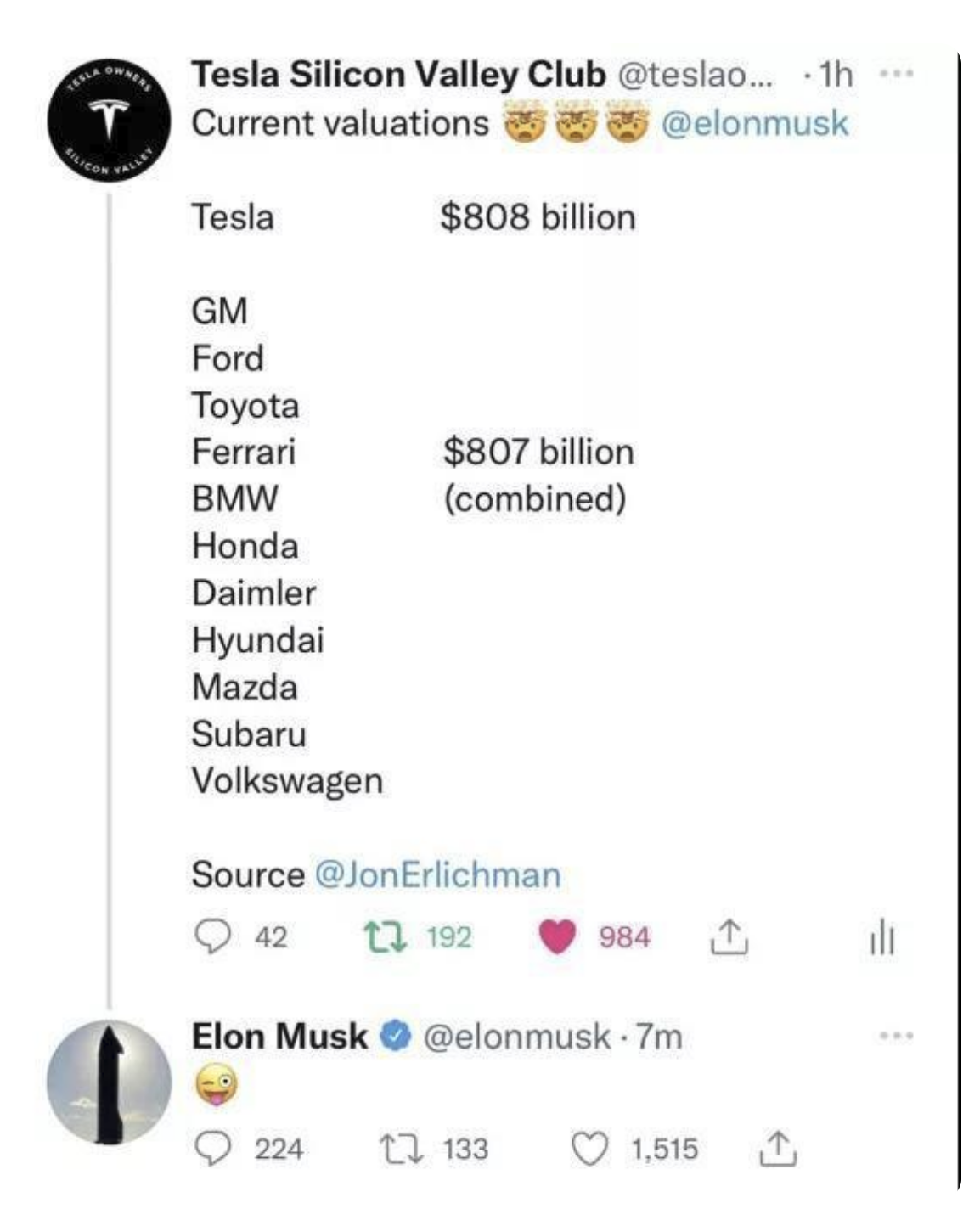Open the 1h timestamp of the tweet
Viewport: 980px width, 1220px height.
(836, 75)
